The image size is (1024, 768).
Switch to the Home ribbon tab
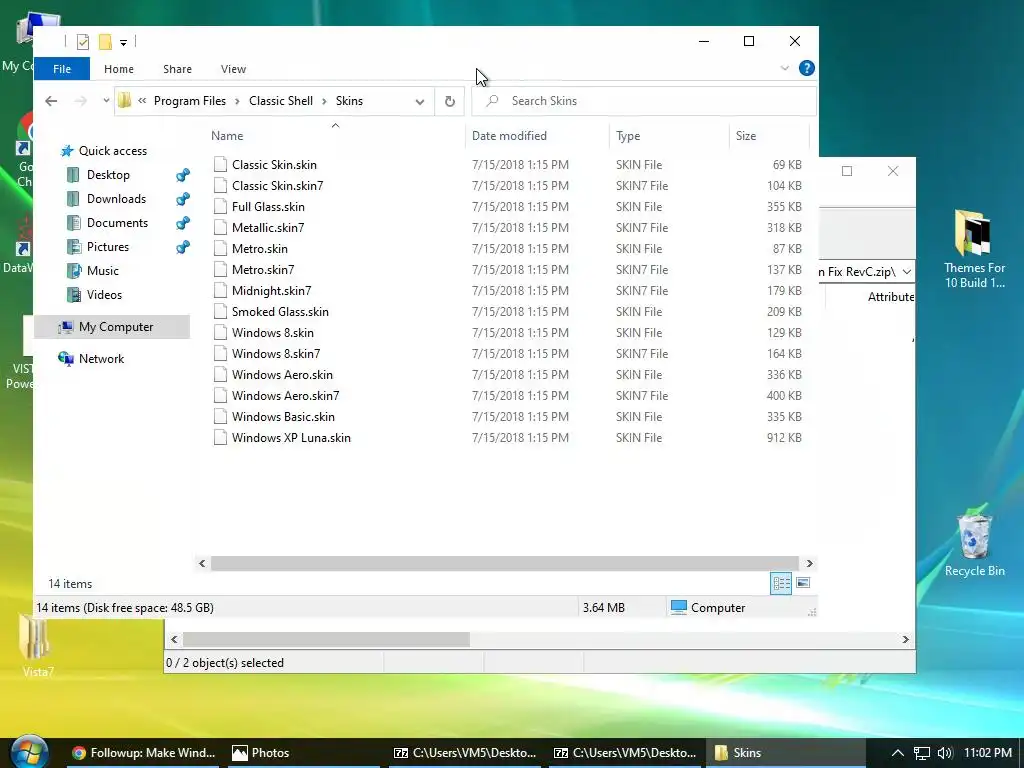point(119,69)
